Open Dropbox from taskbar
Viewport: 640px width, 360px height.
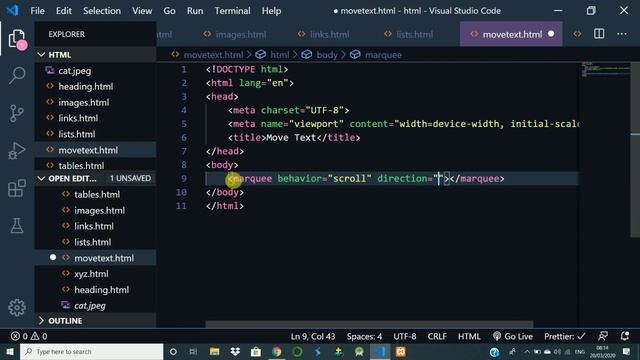tap(235, 351)
